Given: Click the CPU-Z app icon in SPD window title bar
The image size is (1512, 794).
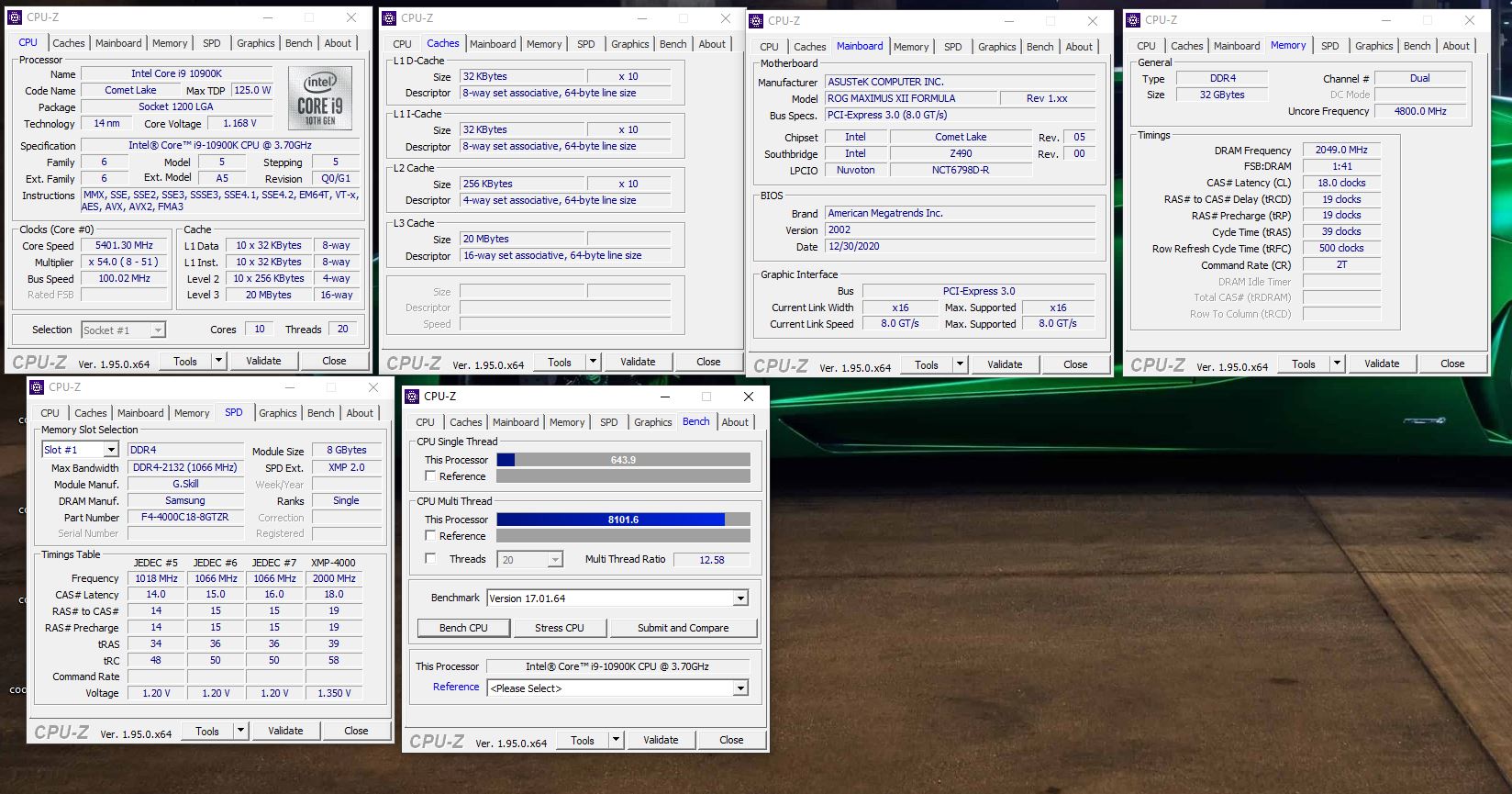Looking at the screenshot, I should coord(37,387).
